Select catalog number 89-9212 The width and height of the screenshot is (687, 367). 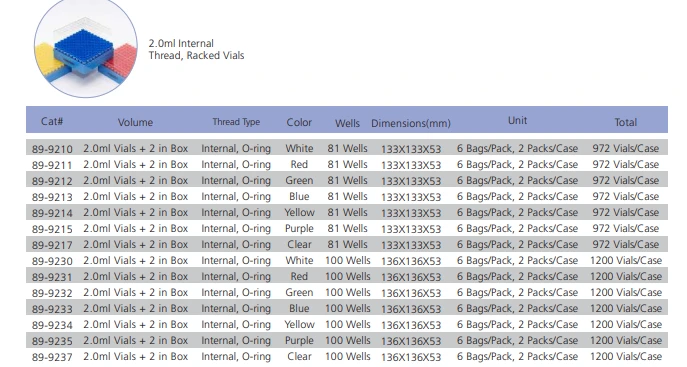(52, 181)
